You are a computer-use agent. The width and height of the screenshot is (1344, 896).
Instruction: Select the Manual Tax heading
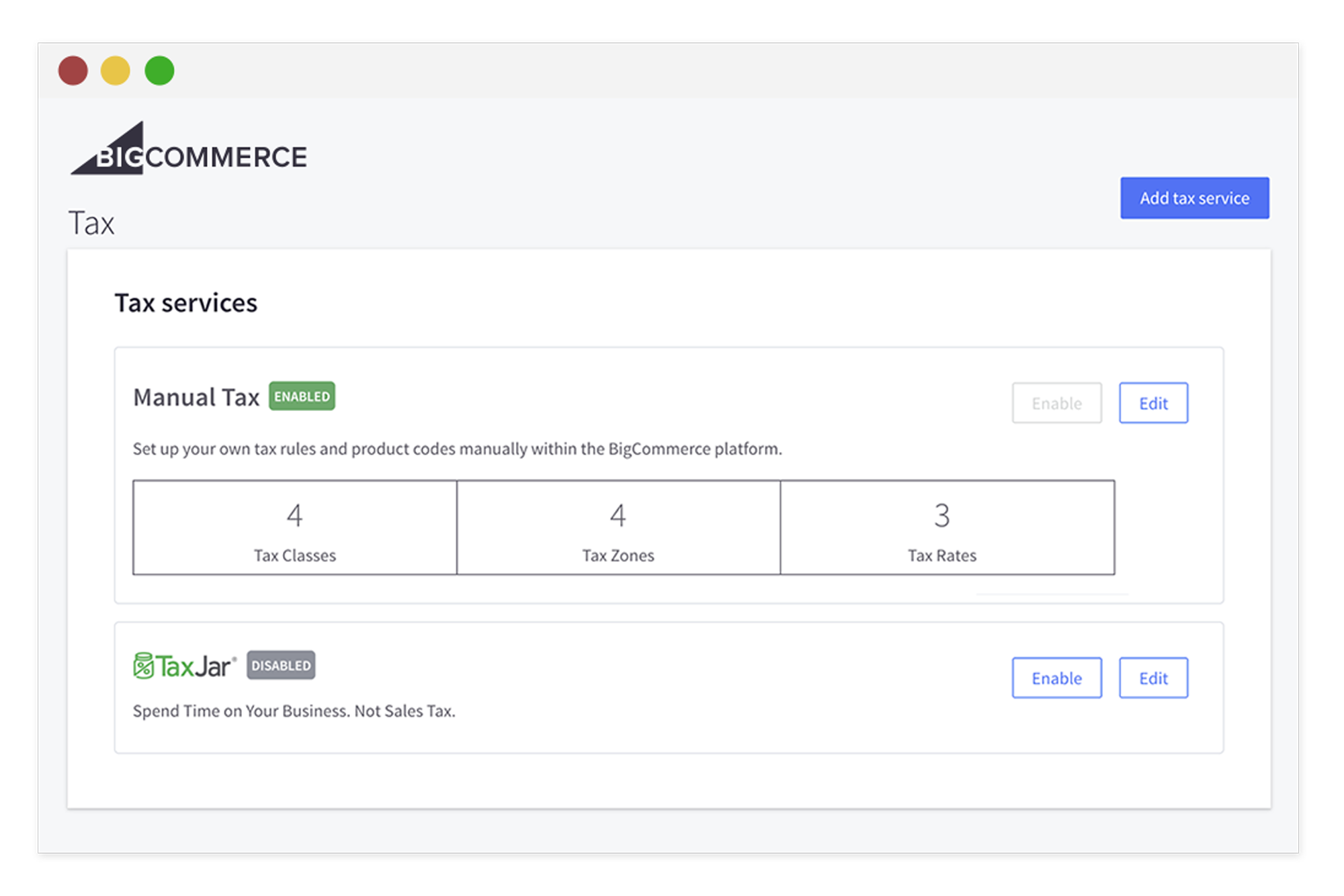pos(196,397)
